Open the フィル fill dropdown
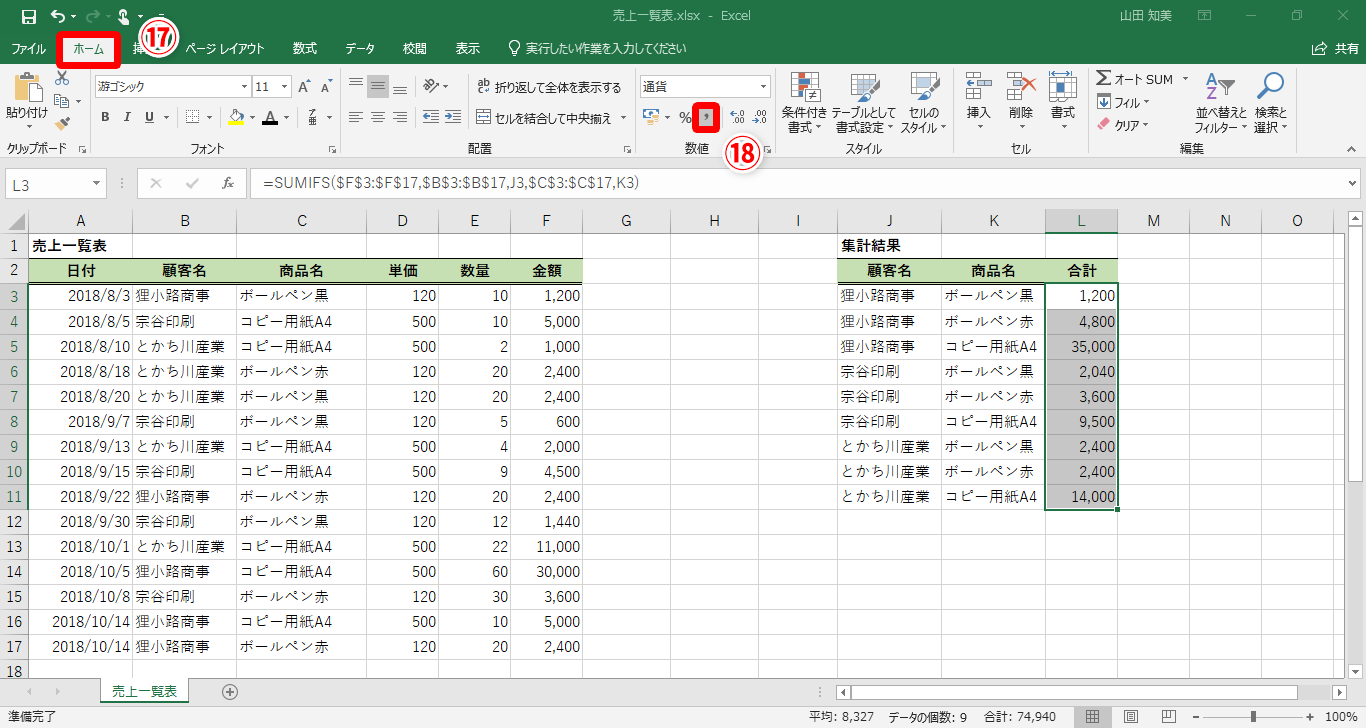The image size is (1366, 728). (x=1123, y=102)
